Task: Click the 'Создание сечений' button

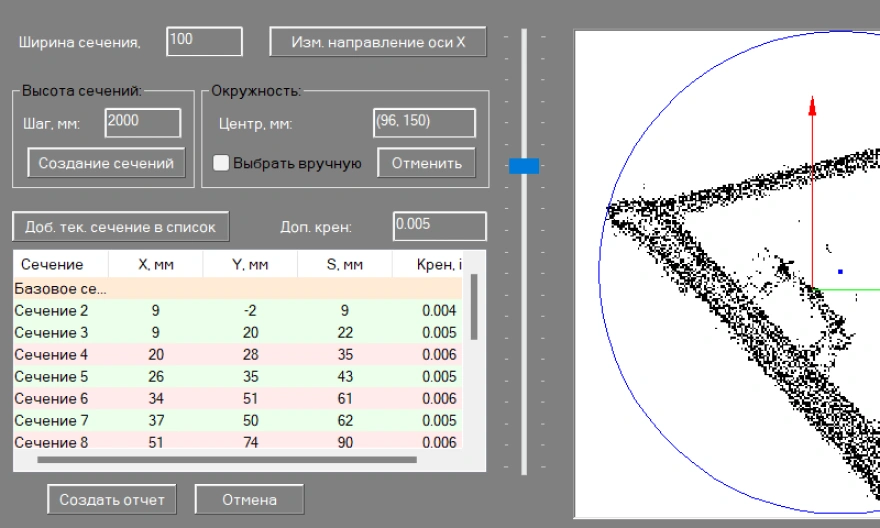Action: click(106, 163)
